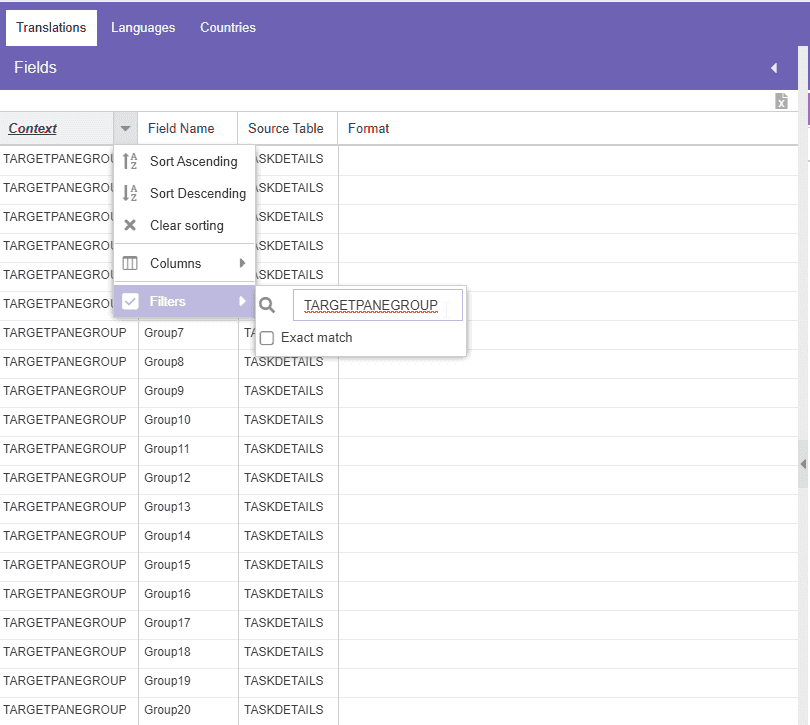810x725 pixels.
Task: Expand the Columns submenu arrow
Action: tap(242, 263)
